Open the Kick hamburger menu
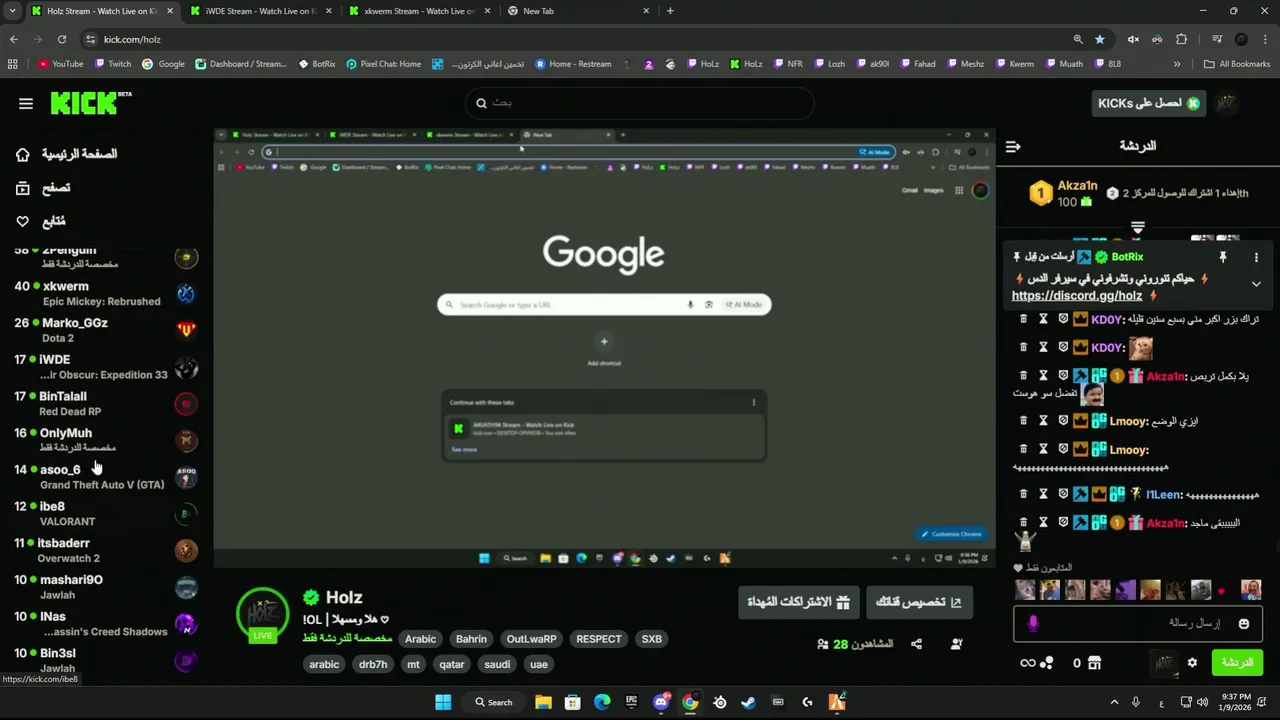This screenshot has width=1280, height=720. pos(26,103)
